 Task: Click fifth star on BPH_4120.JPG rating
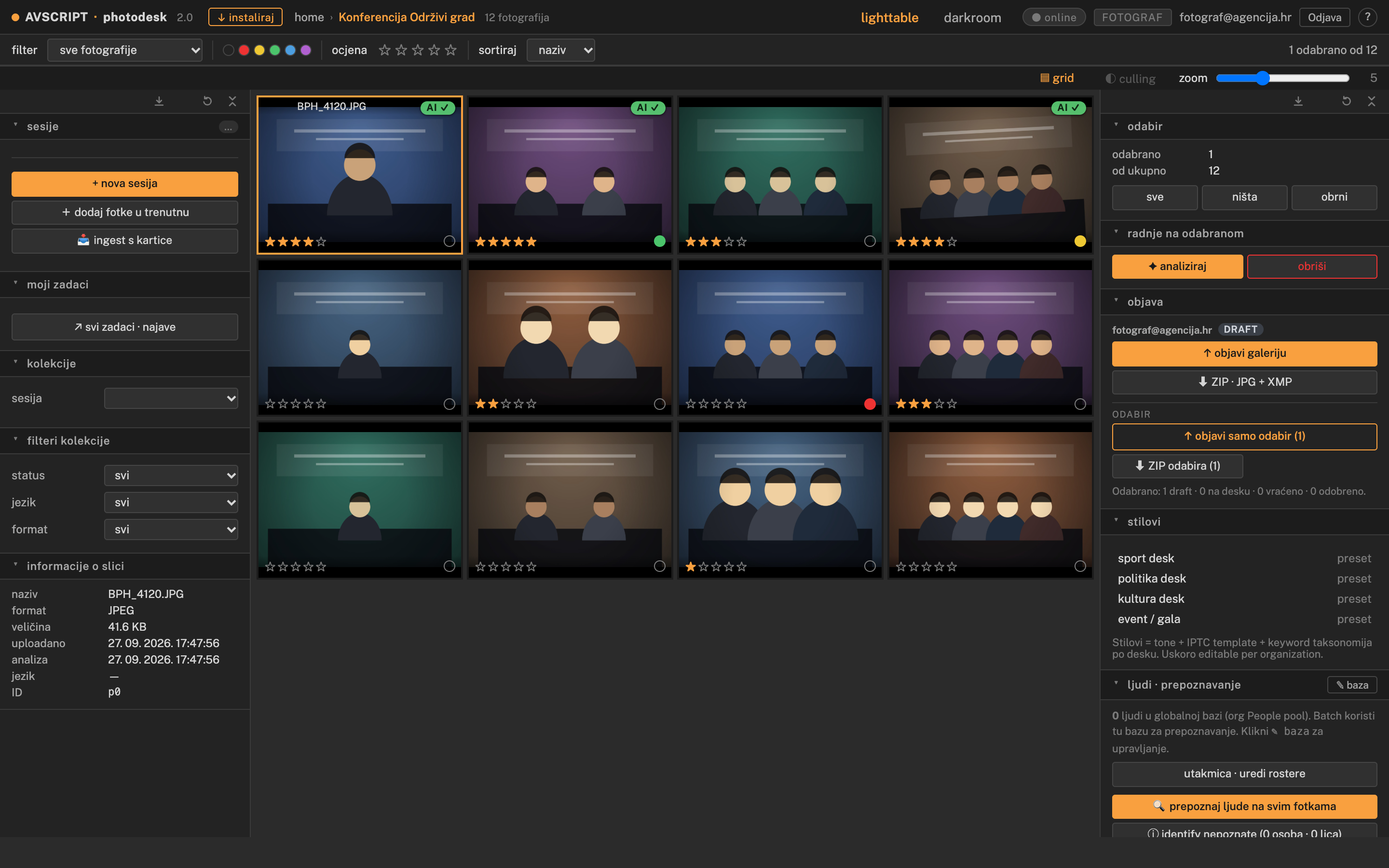[321, 242]
